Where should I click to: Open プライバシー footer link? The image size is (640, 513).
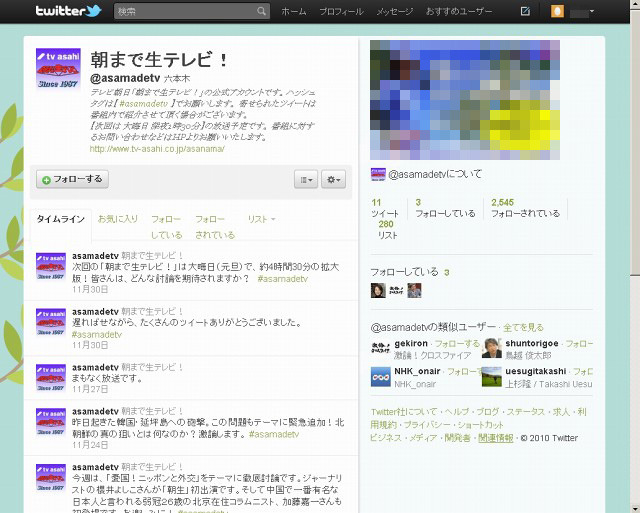[427, 425]
